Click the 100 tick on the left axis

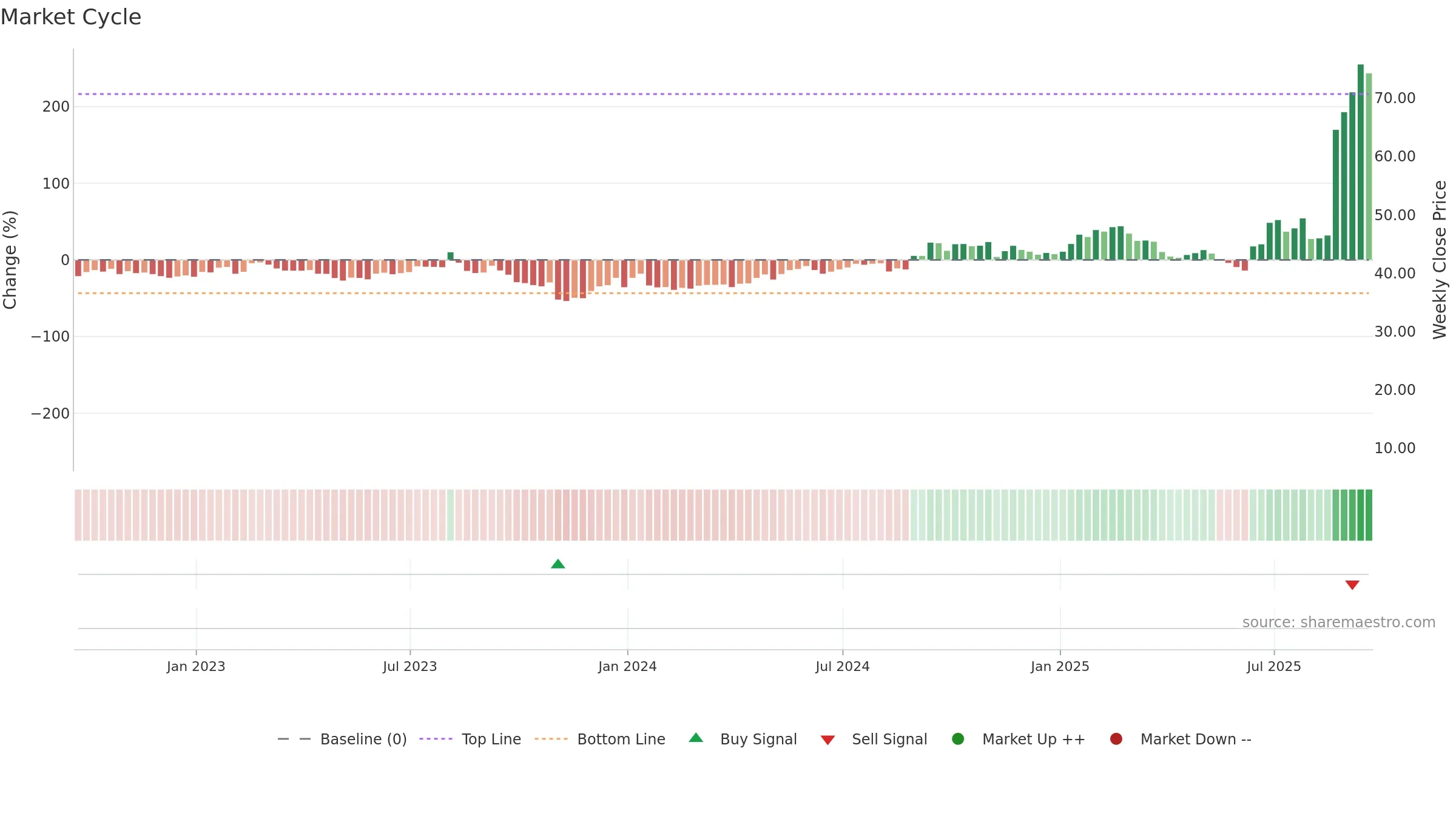tap(56, 183)
